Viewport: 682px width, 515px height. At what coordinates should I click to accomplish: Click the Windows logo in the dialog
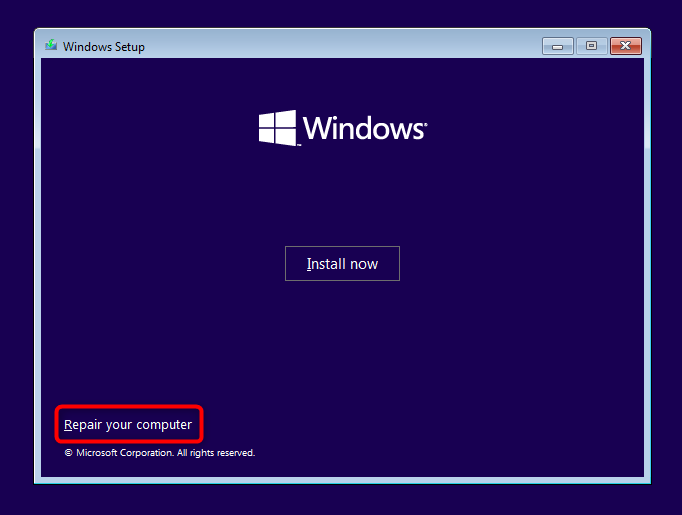coord(343,128)
